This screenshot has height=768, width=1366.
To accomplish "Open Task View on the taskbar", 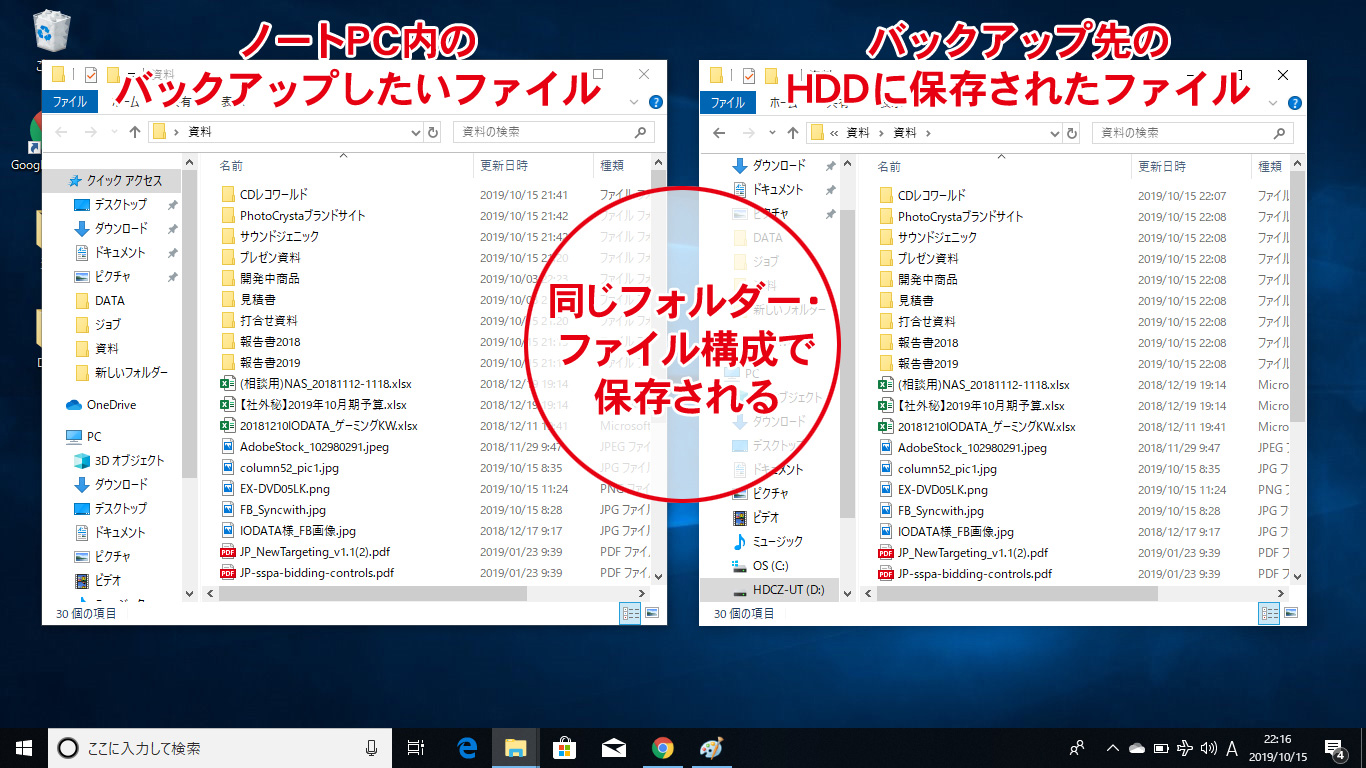I will [416, 747].
